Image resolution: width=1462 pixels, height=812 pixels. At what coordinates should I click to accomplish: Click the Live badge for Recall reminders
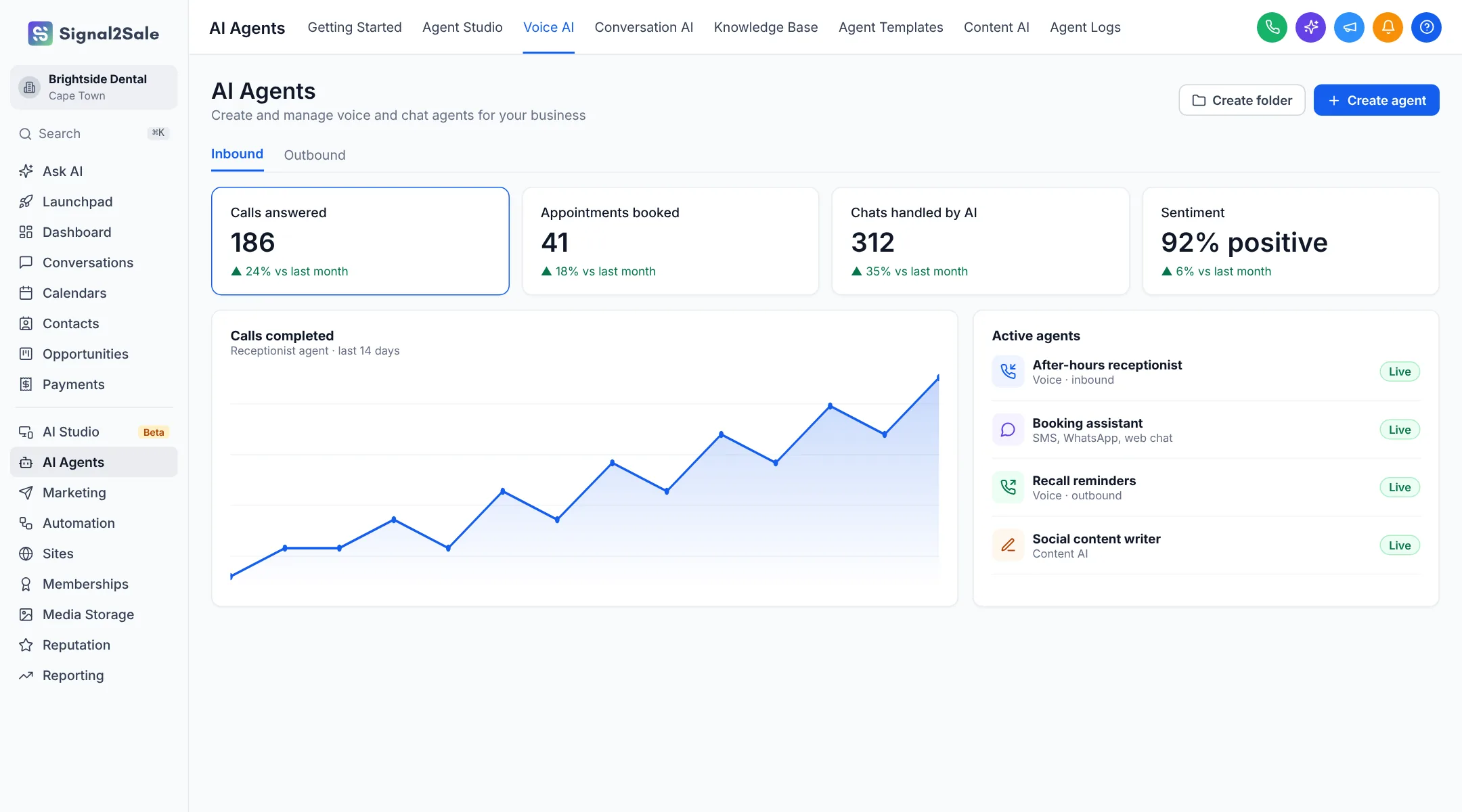point(1400,487)
